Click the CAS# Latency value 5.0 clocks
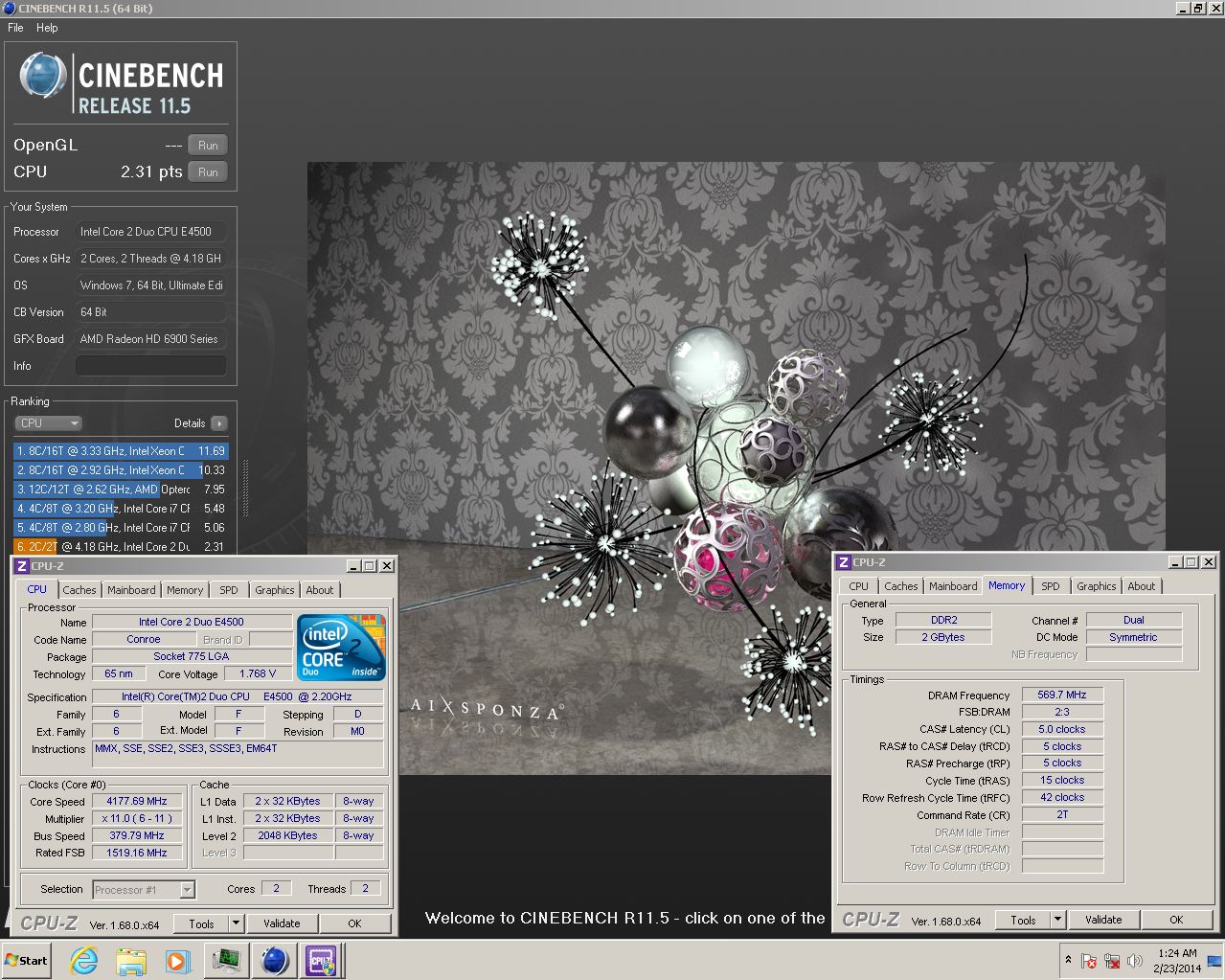Screen dimensions: 1225x980 coord(1062,729)
